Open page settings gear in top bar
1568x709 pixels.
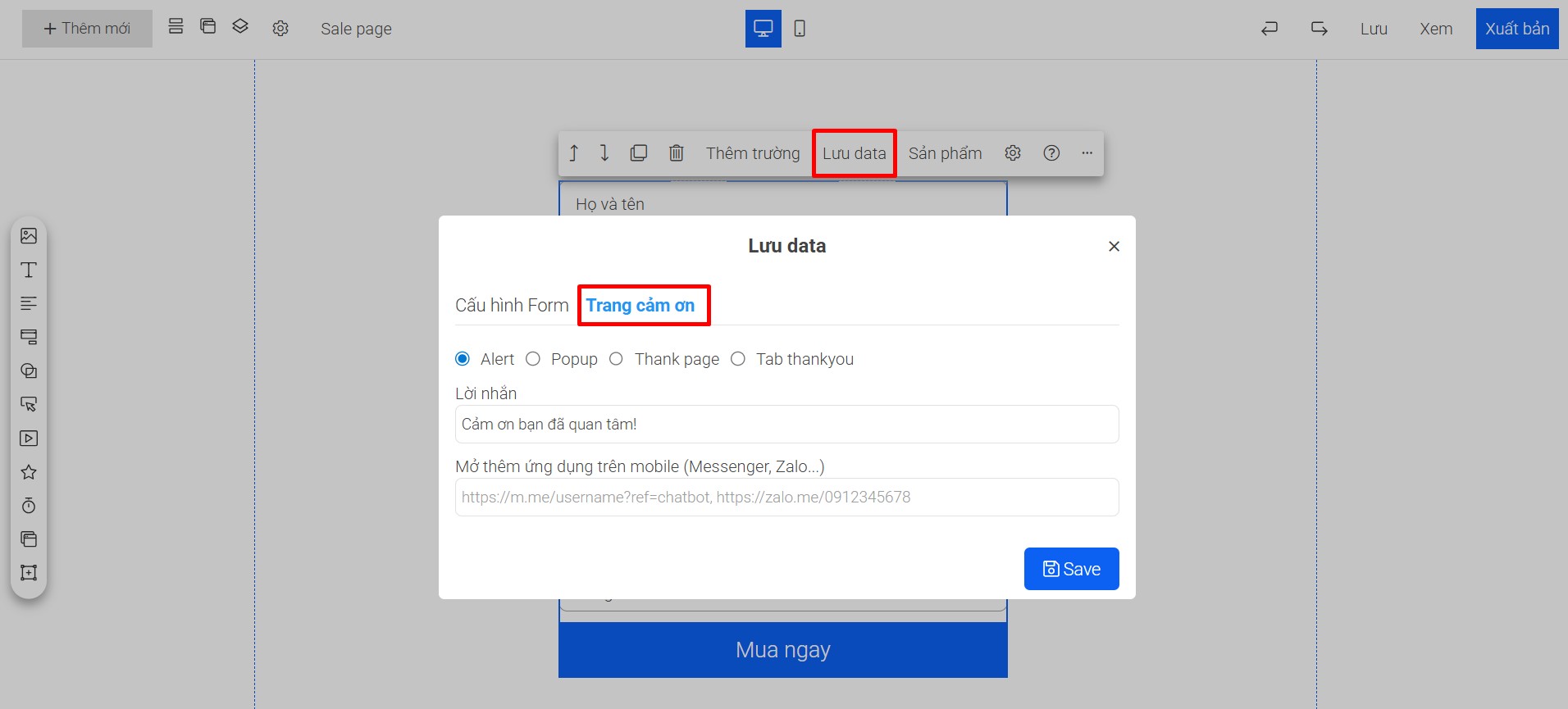point(280,29)
